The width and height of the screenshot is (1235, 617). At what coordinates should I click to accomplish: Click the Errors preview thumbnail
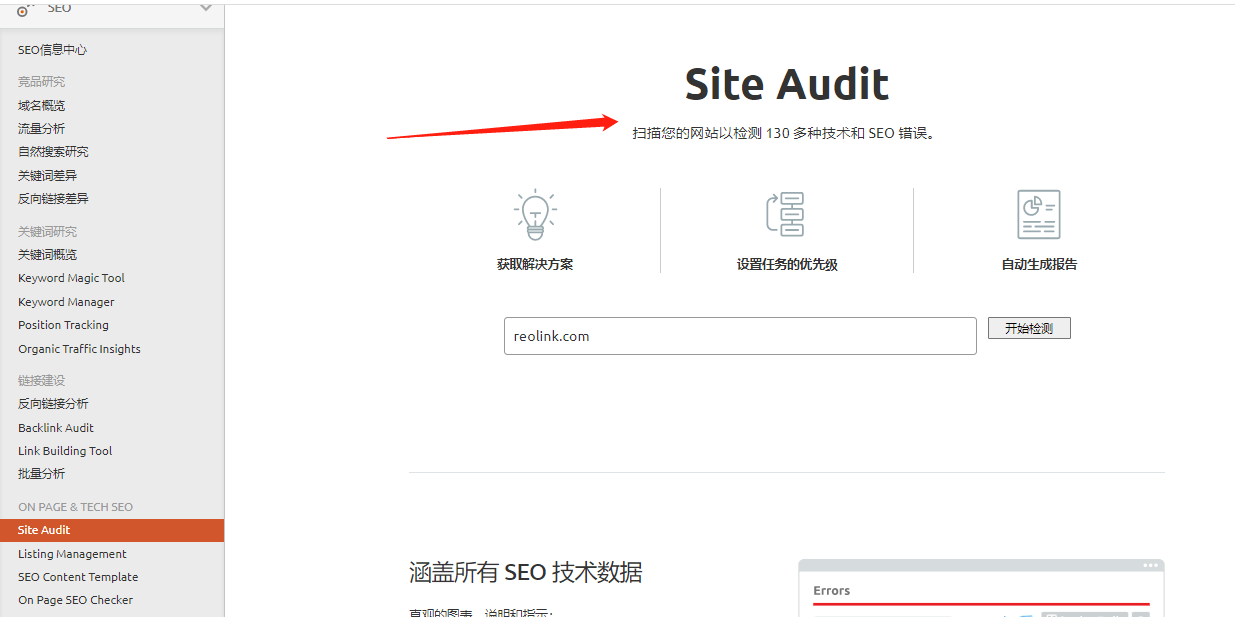coord(981,590)
